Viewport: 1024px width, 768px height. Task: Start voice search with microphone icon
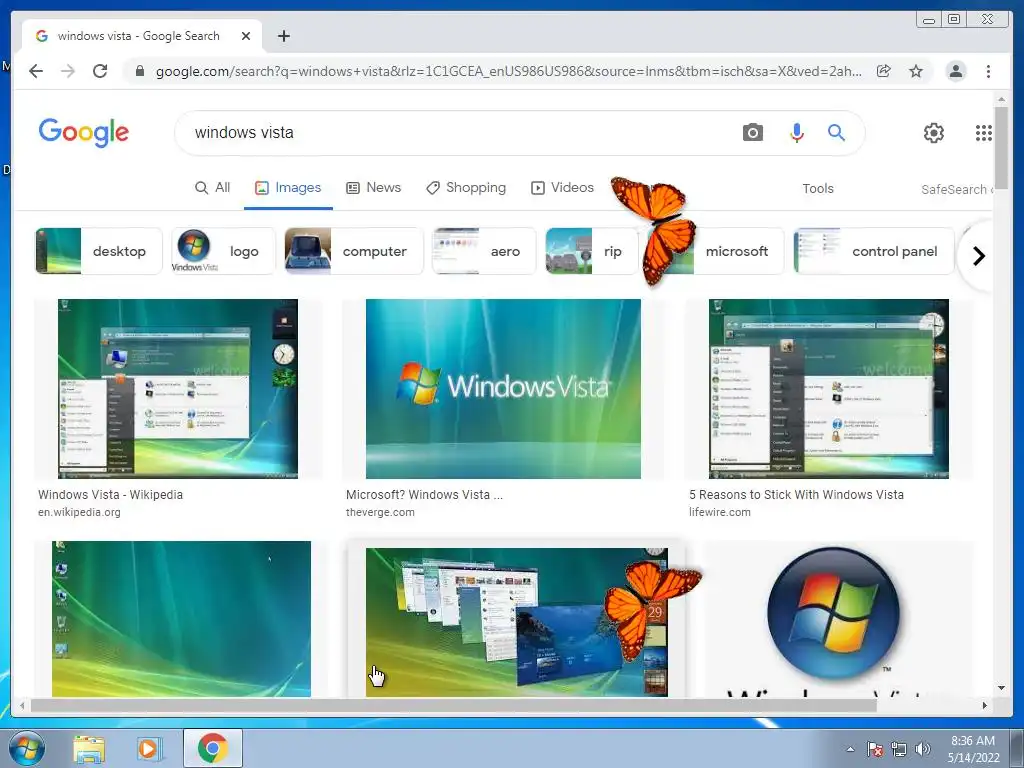pos(796,133)
